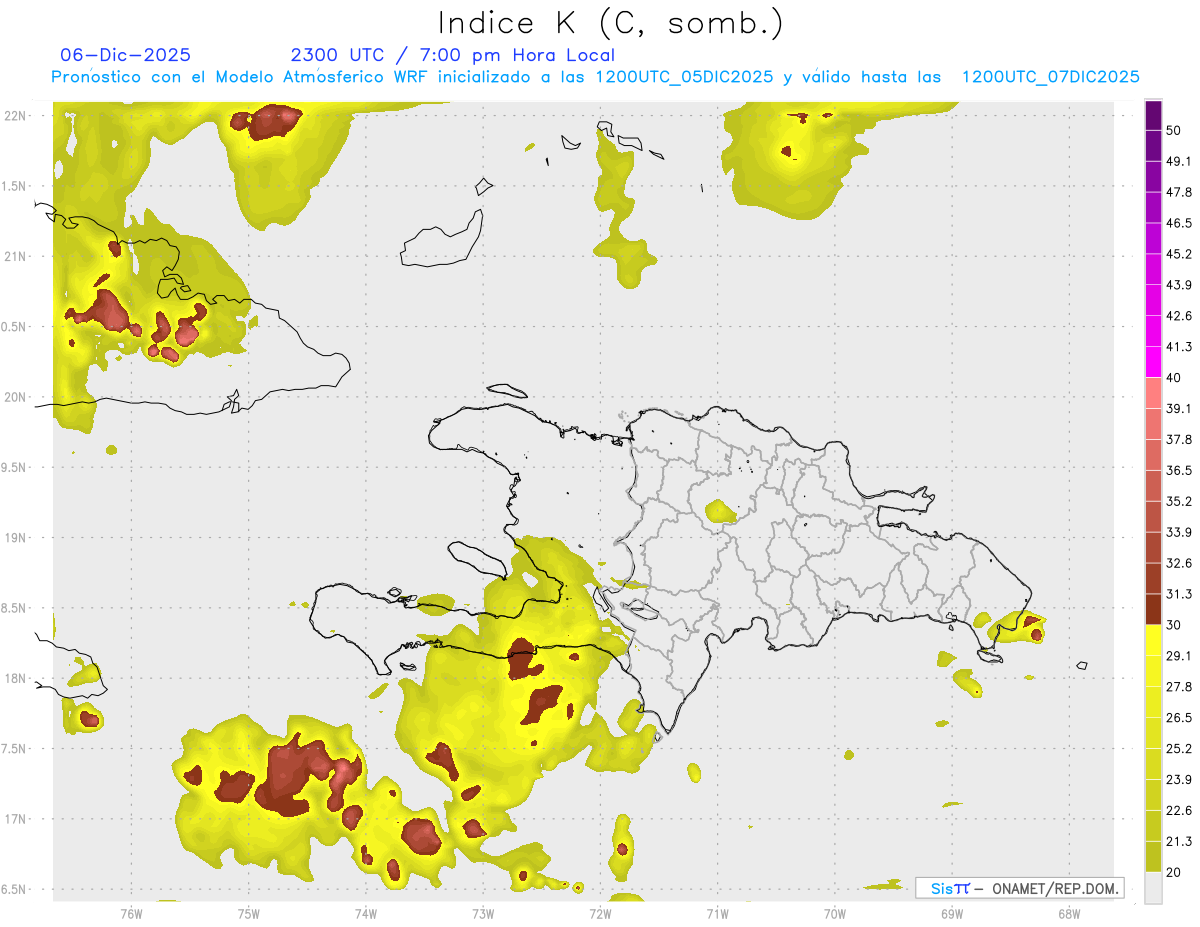
Task: Click the '22N' latitude label
Action: coord(16,116)
